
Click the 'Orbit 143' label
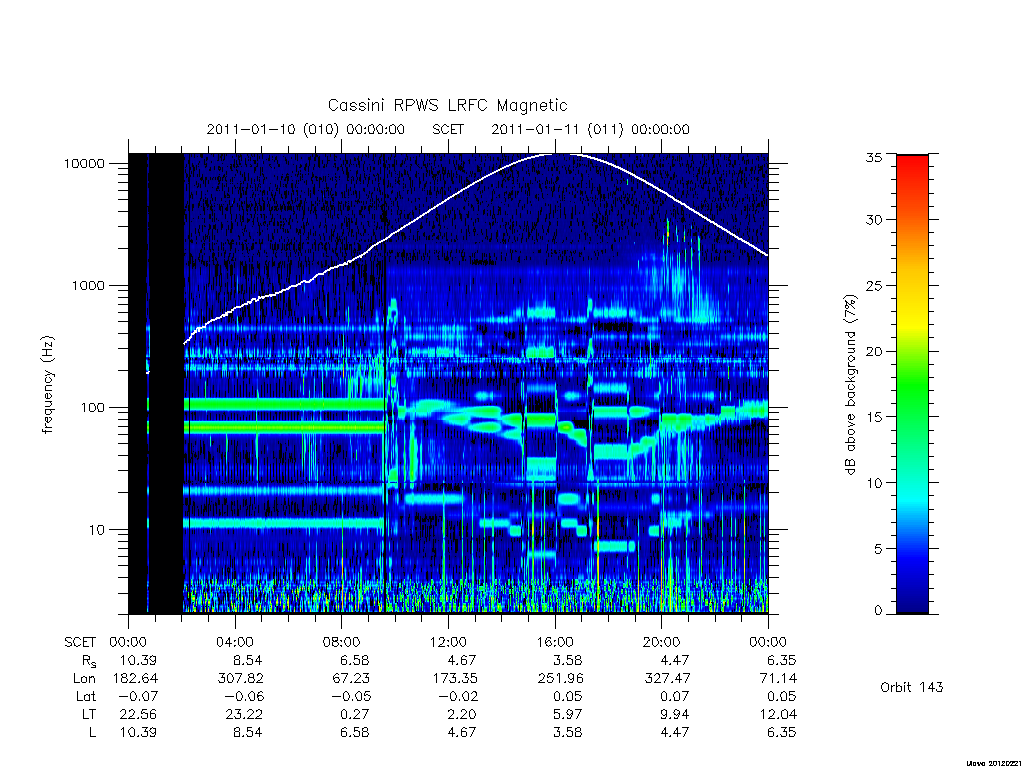click(912, 687)
